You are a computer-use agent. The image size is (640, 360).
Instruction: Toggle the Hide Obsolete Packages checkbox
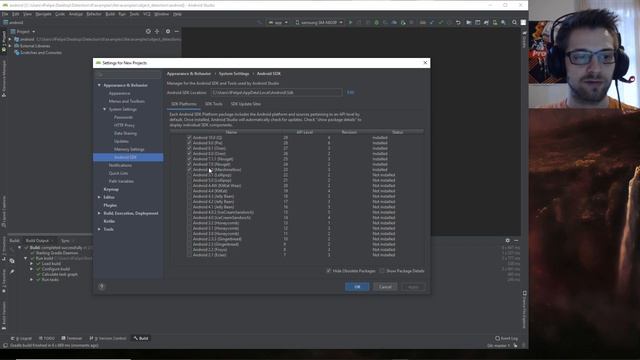tap(329, 271)
